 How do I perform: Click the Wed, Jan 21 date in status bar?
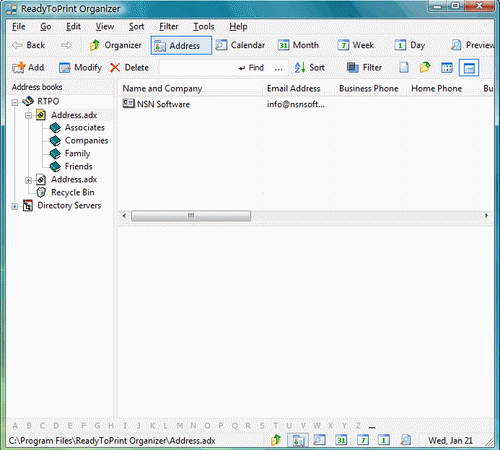tap(451, 440)
